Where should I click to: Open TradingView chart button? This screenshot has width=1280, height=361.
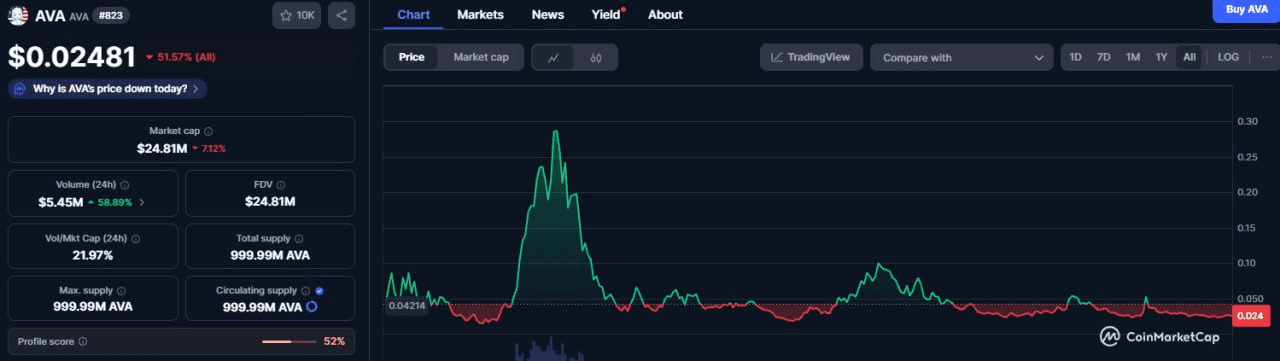pyautogui.click(x=811, y=57)
